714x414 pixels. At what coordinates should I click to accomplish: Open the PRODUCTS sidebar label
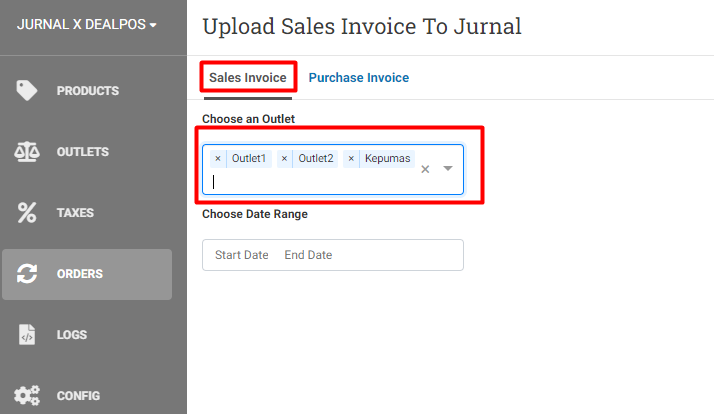(x=88, y=91)
